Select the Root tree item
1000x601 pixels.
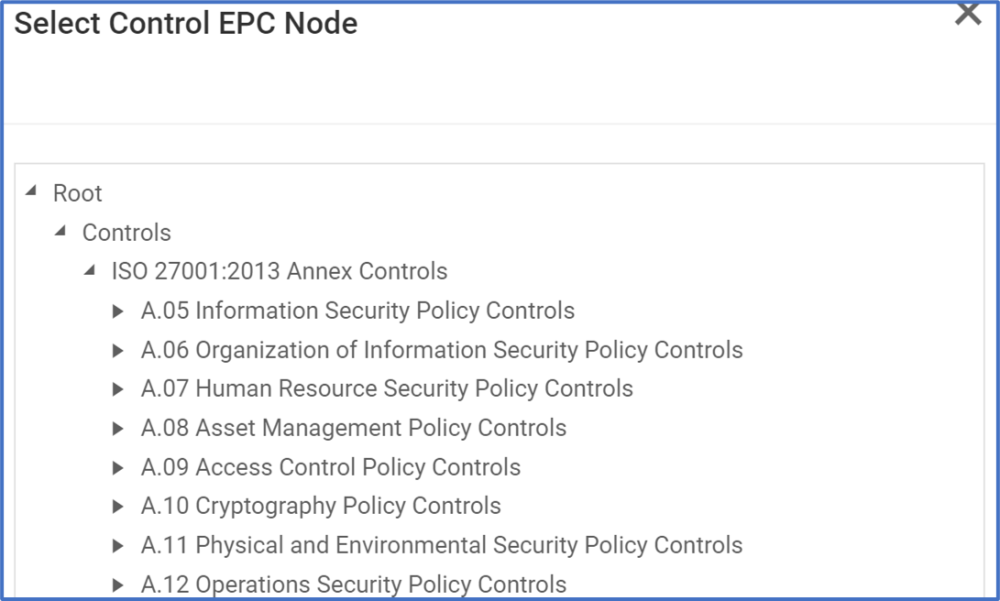(78, 192)
